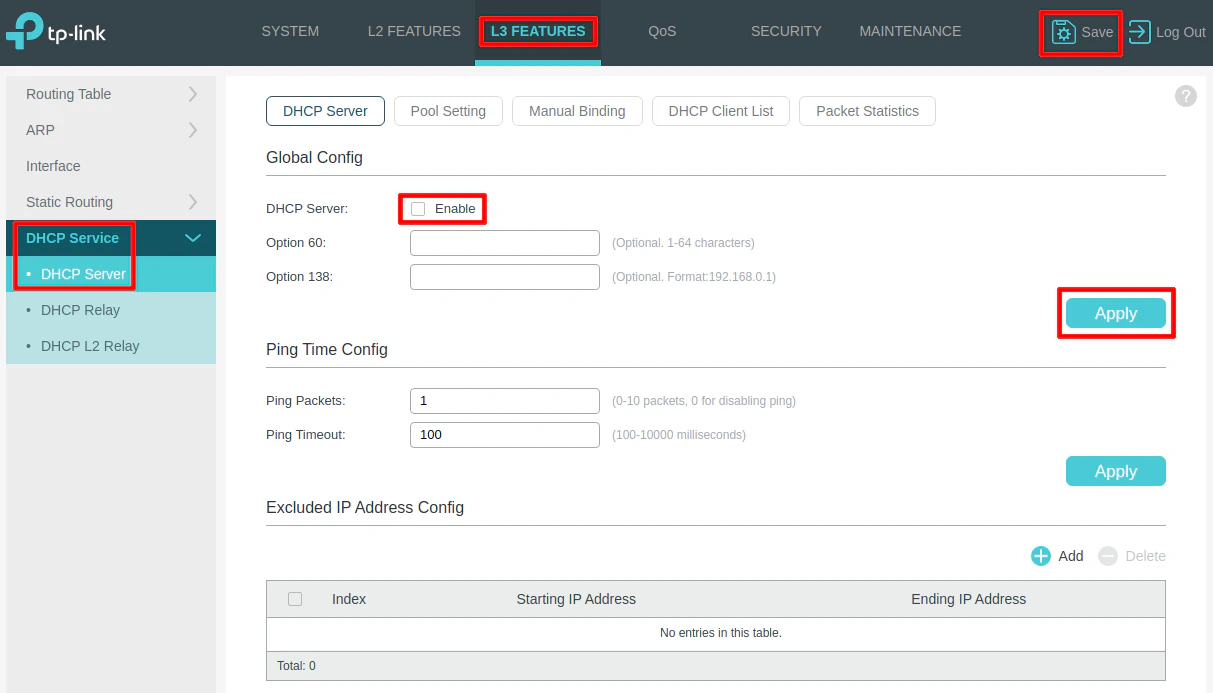Click the Save text link
The image size is (1213, 693).
[x=1097, y=32]
